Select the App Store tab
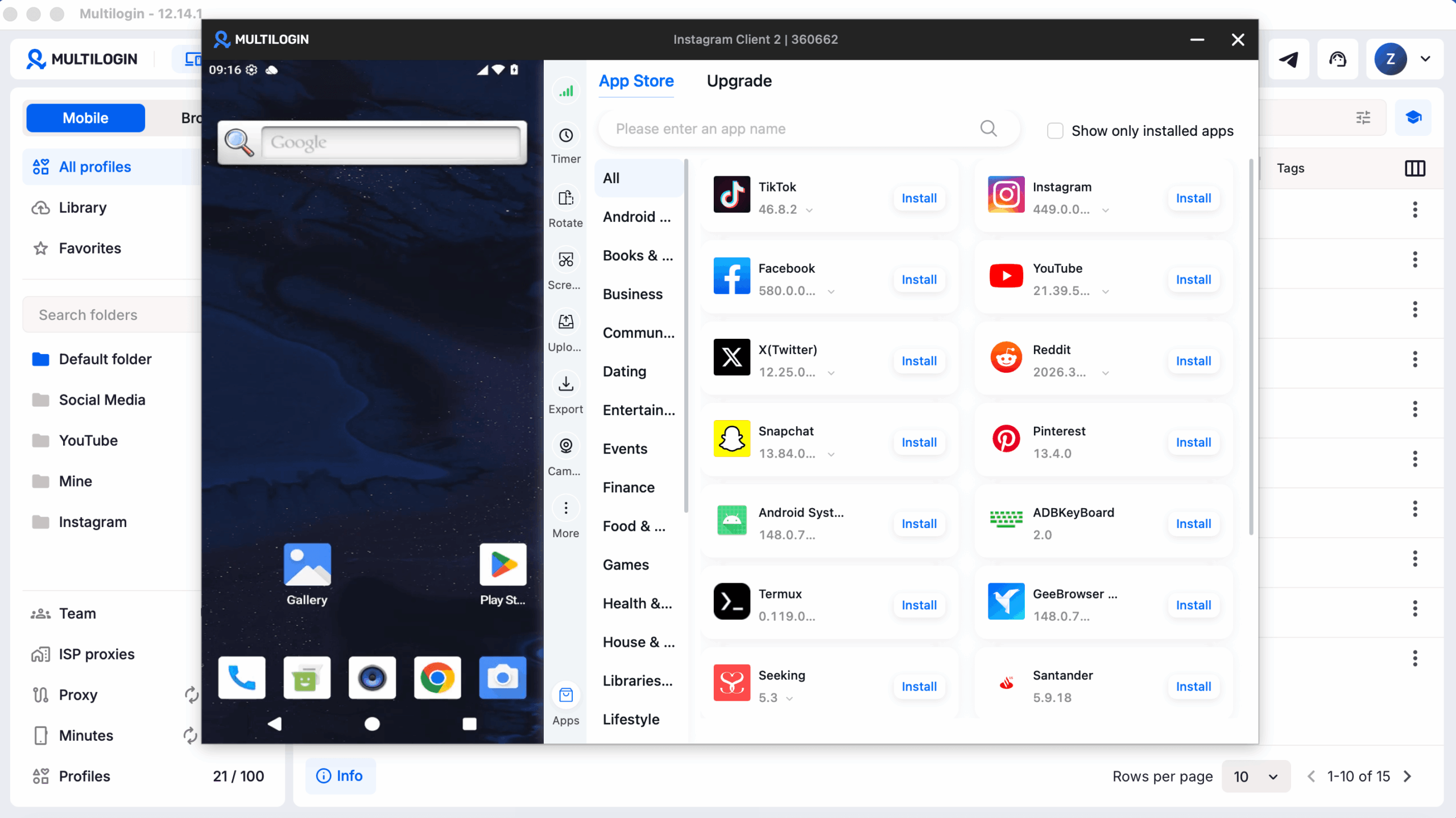Image resolution: width=1456 pixels, height=818 pixels. [x=636, y=81]
